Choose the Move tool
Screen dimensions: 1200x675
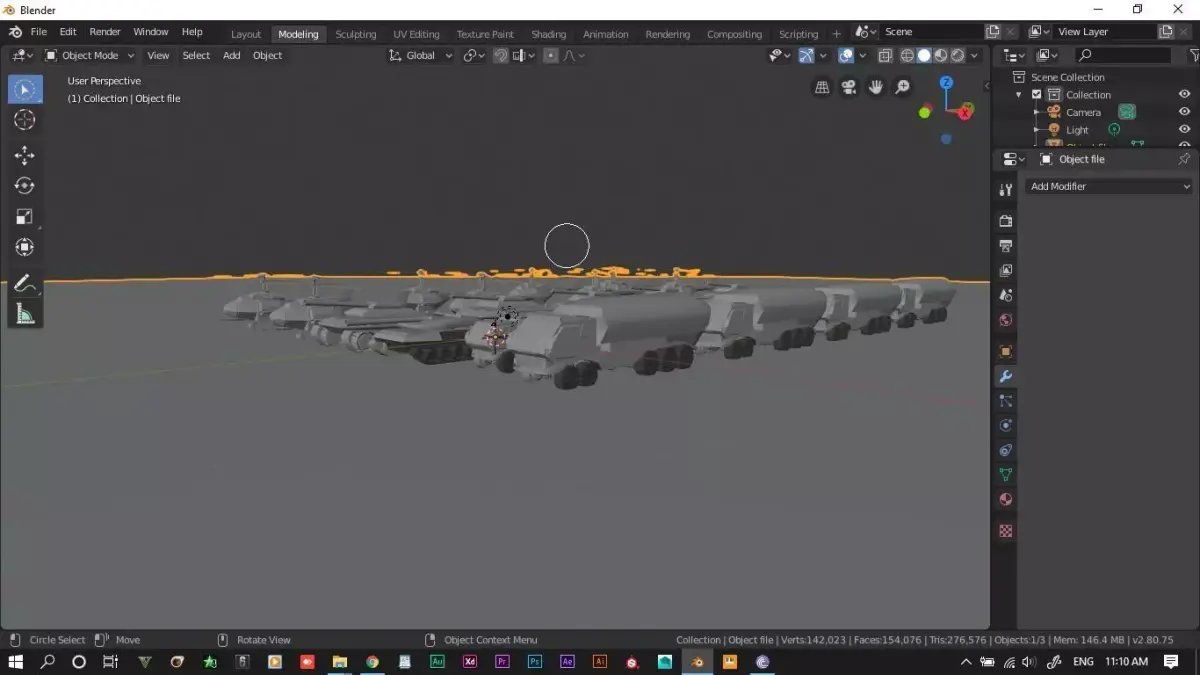coord(25,155)
